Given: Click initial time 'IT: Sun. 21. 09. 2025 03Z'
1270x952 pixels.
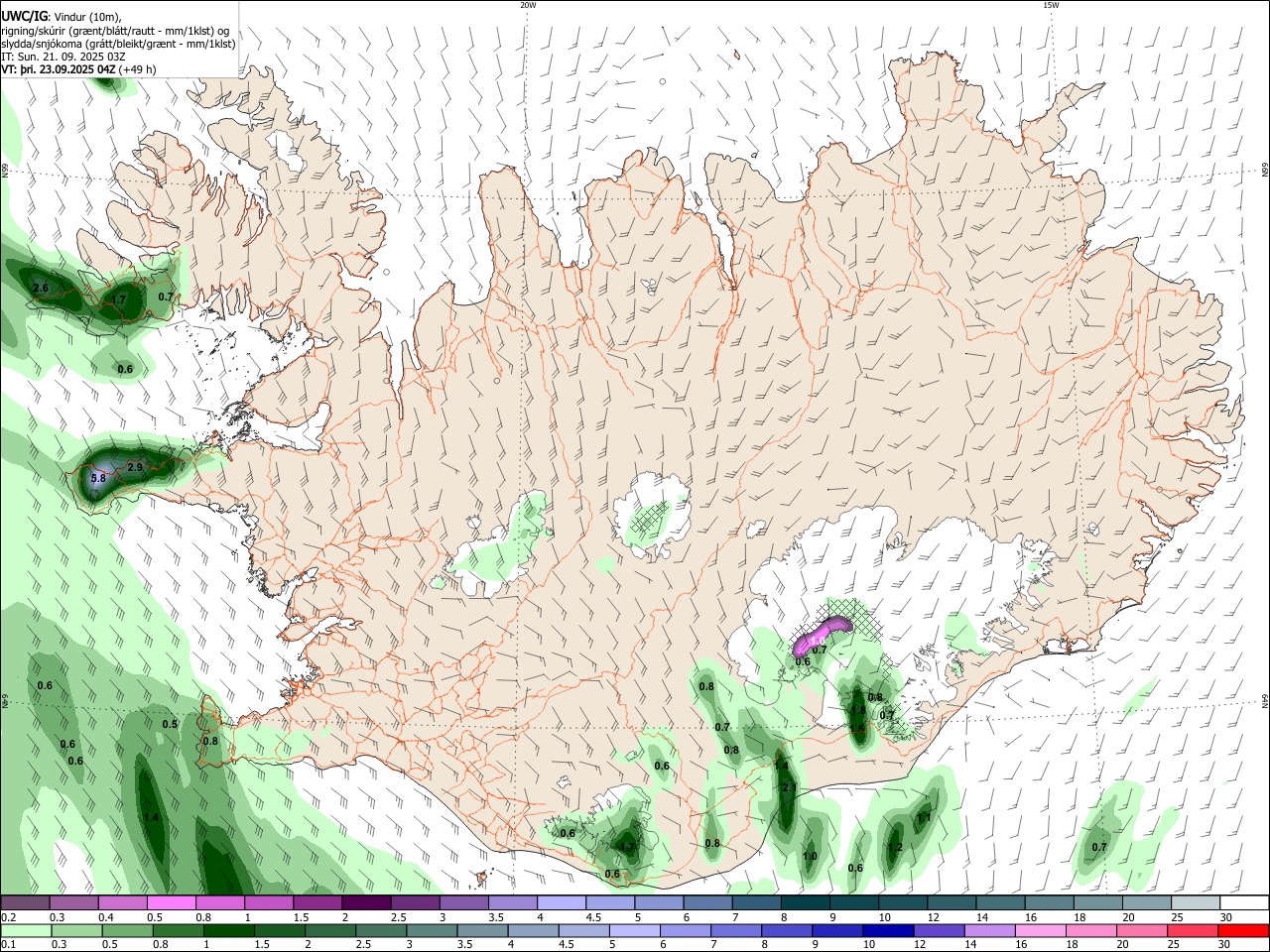Looking at the screenshot, I should point(63,57).
